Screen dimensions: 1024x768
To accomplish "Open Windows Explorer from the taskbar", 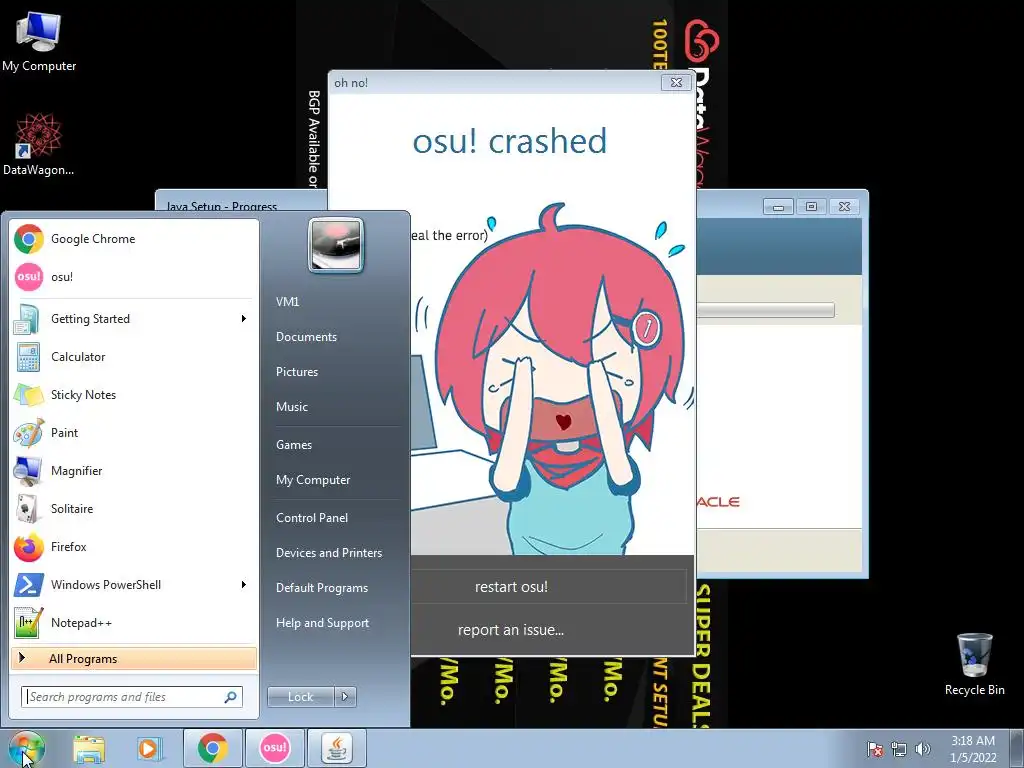I will [89, 748].
